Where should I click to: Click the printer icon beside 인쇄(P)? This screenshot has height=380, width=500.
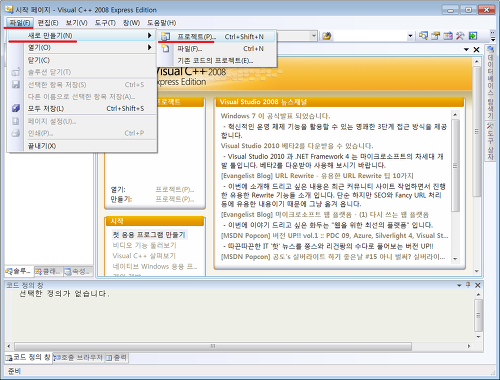click(x=16, y=133)
